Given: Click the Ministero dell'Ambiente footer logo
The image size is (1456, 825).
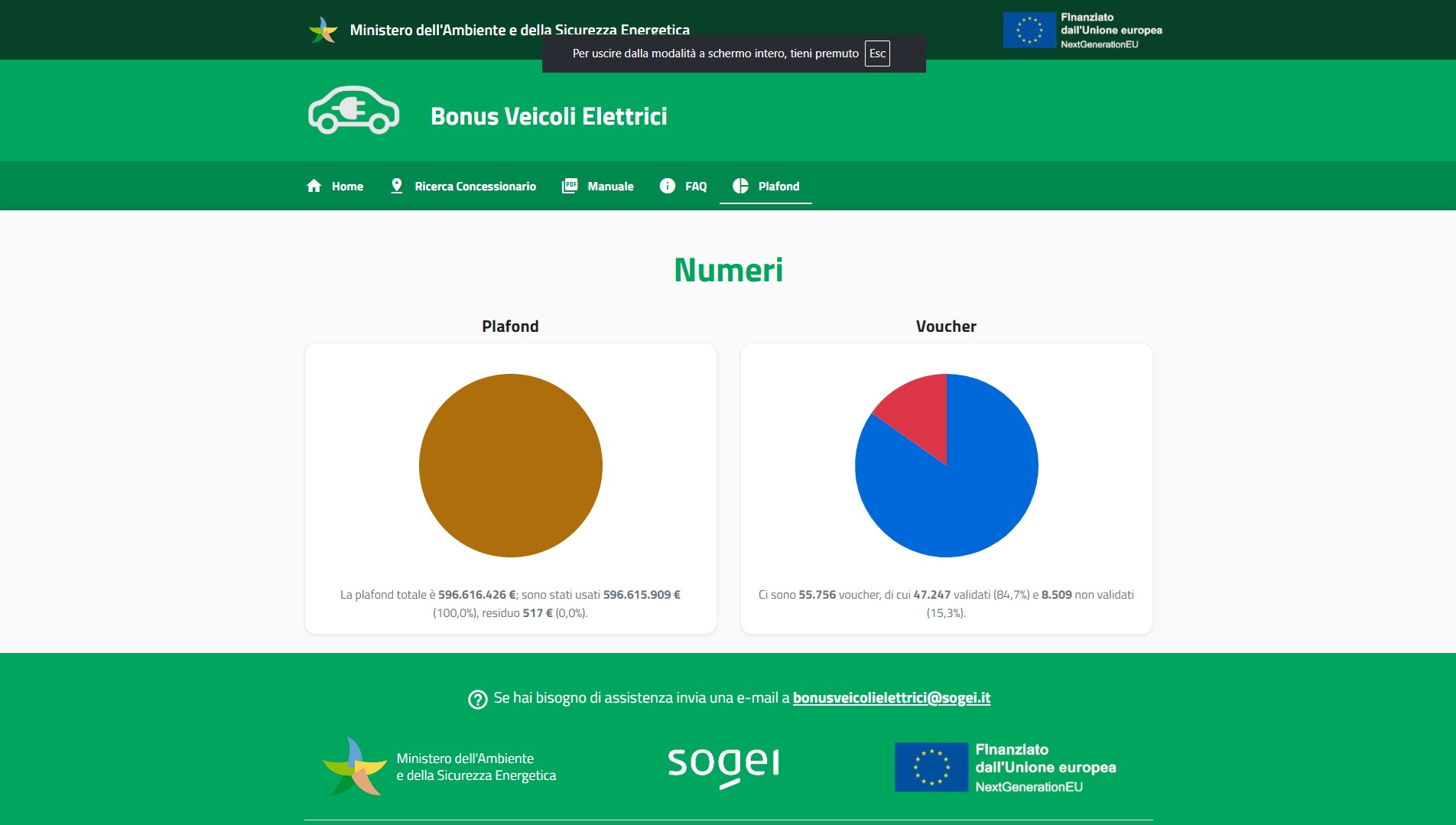Looking at the screenshot, I should coord(355,766).
